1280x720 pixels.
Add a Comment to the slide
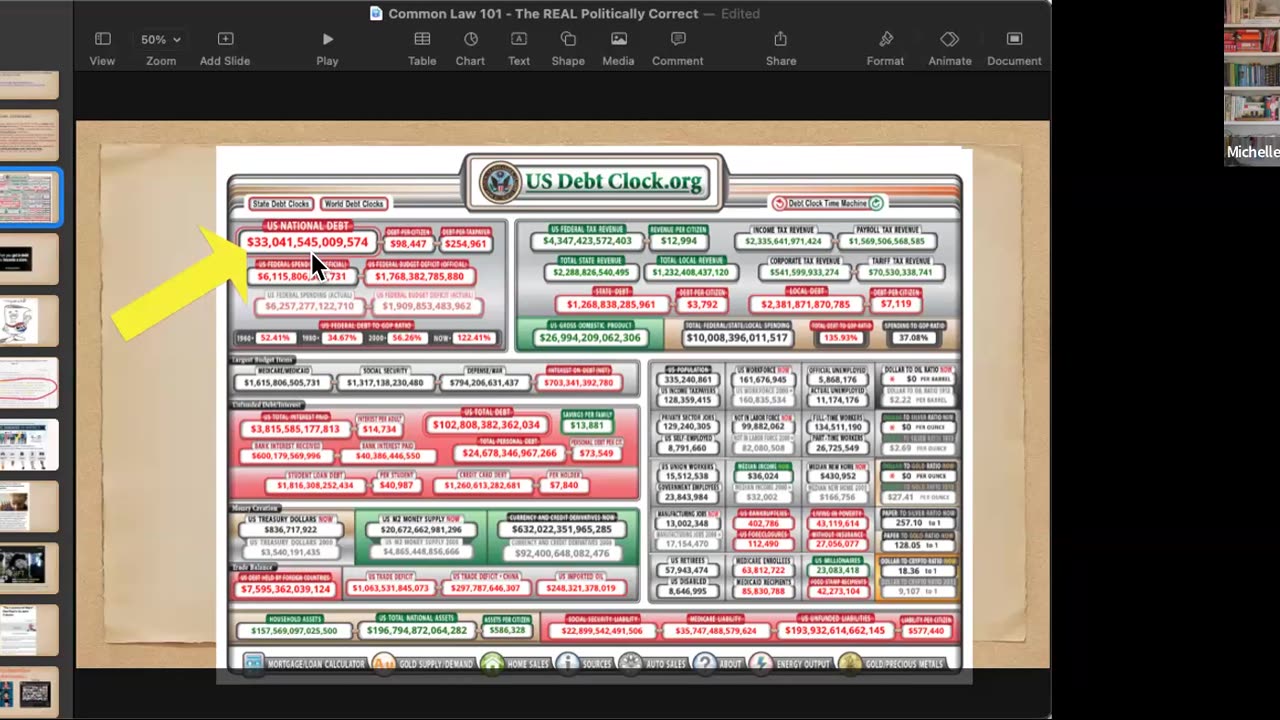678,48
